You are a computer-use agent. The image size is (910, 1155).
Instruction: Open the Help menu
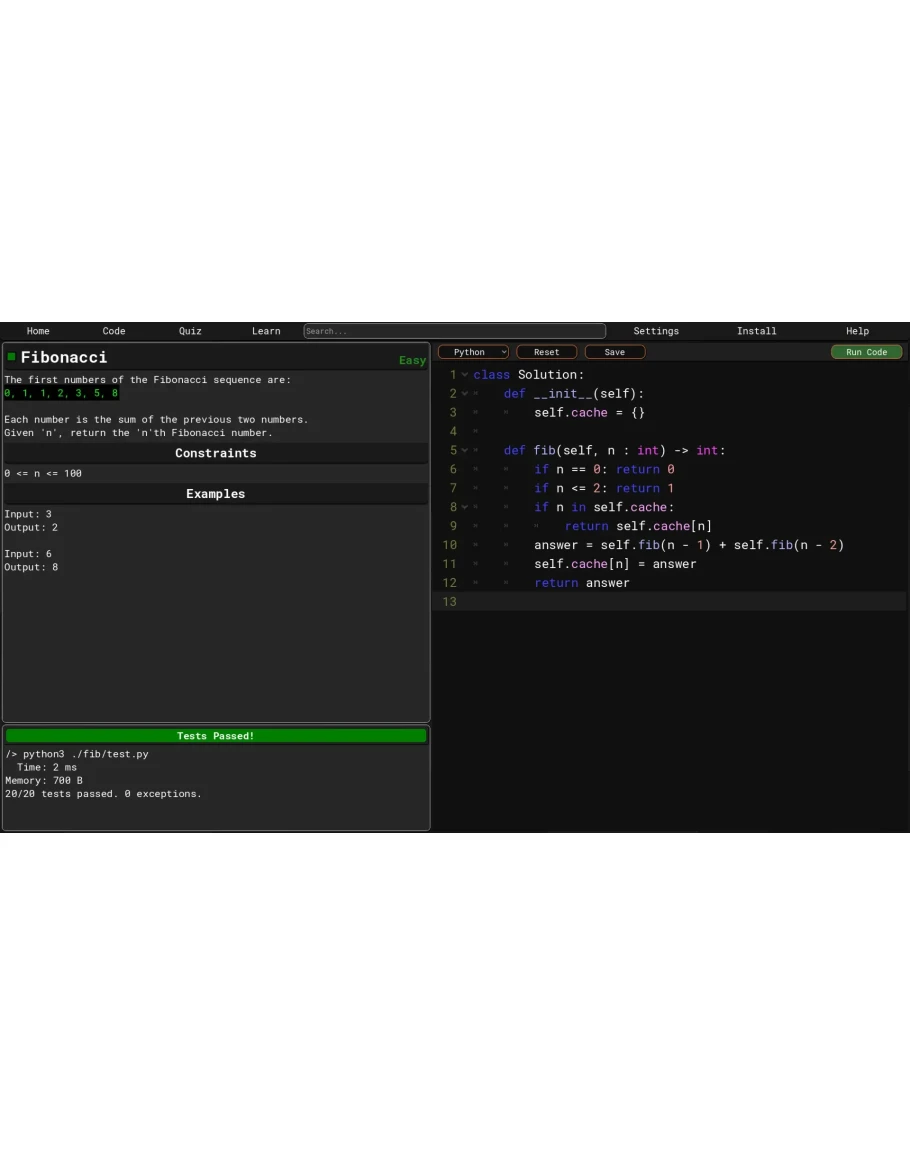click(x=857, y=331)
